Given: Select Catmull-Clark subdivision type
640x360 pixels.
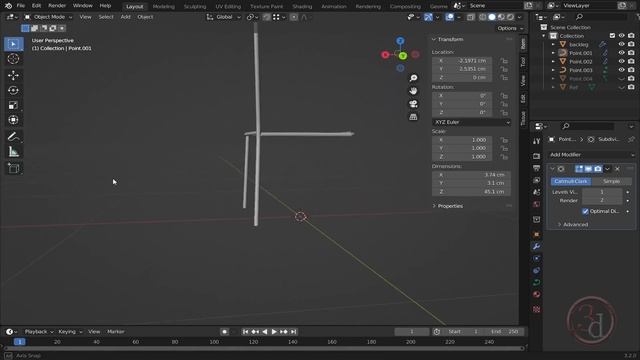Looking at the screenshot, I should [x=570, y=181].
